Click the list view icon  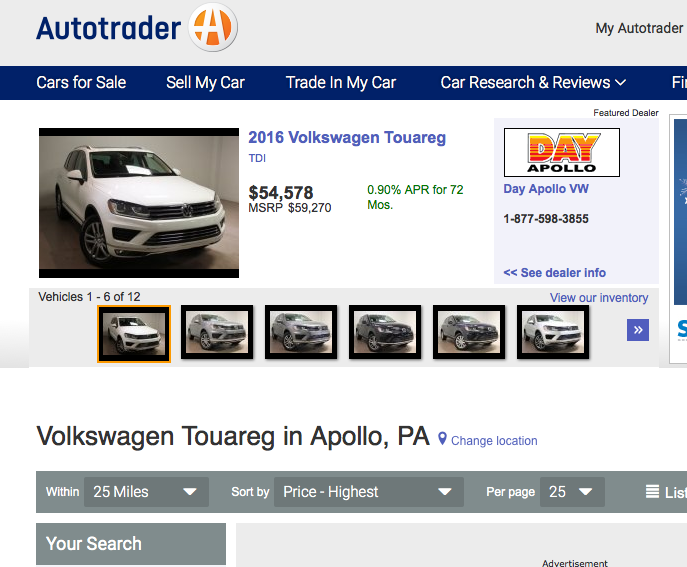tap(653, 492)
